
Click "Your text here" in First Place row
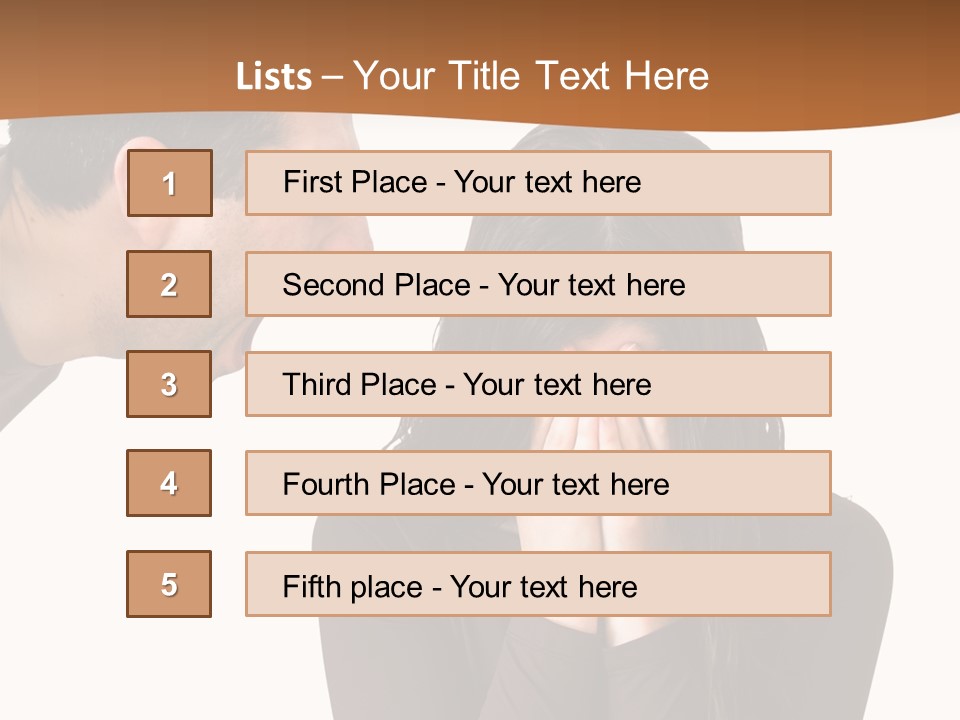[x=547, y=182]
